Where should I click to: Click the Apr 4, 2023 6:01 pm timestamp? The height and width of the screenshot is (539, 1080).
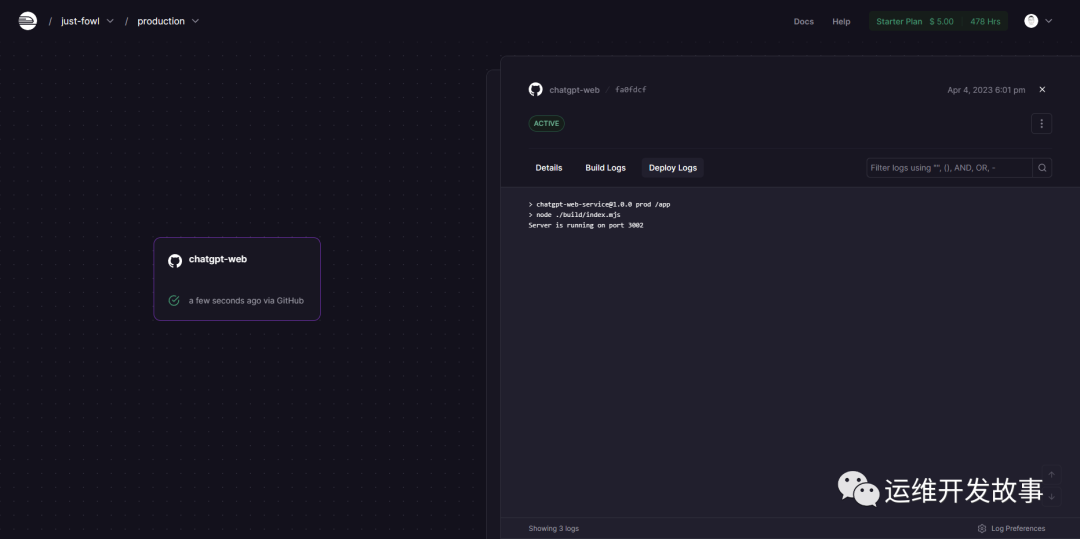tap(986, 90)
